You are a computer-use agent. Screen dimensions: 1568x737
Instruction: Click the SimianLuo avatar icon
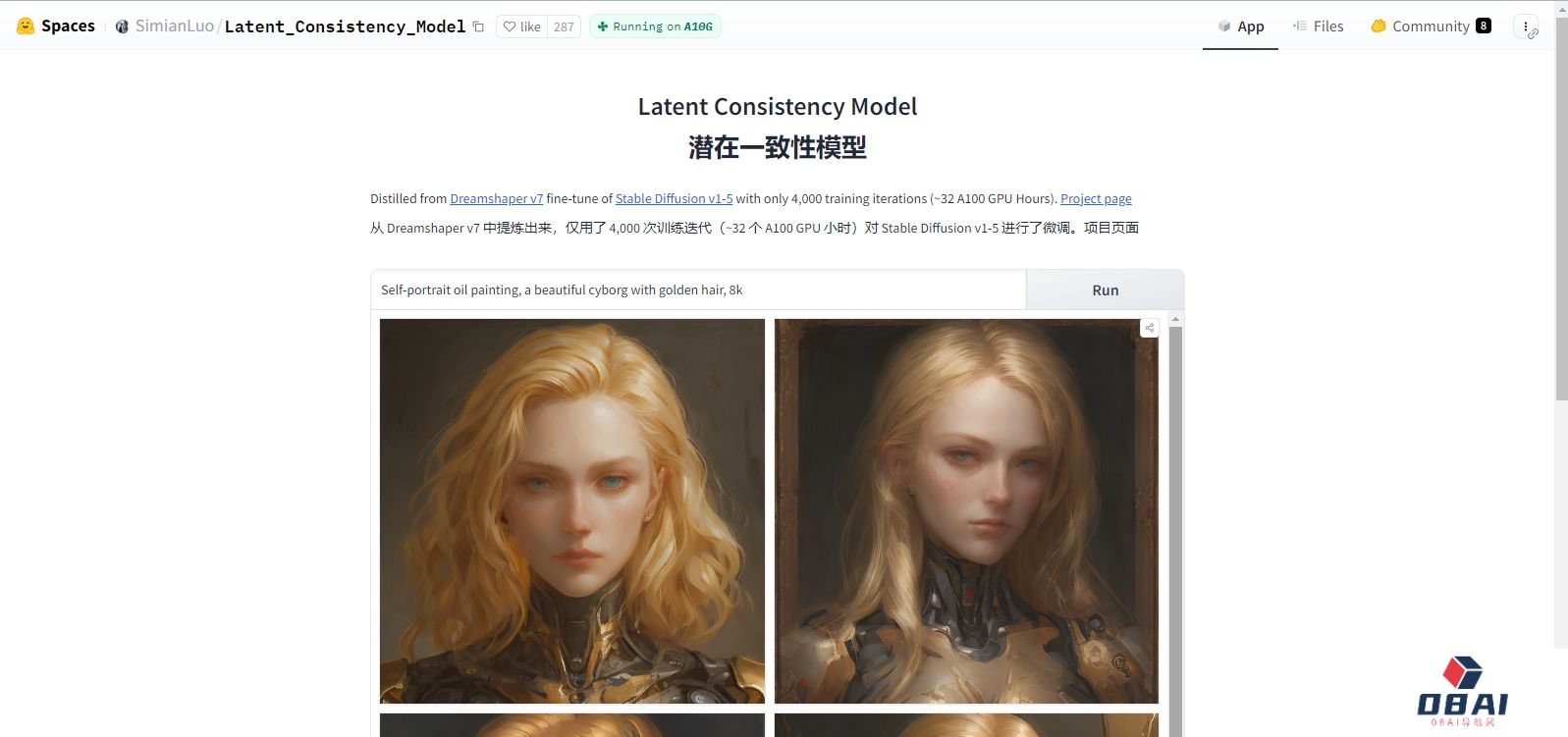(x=122, y=26)
